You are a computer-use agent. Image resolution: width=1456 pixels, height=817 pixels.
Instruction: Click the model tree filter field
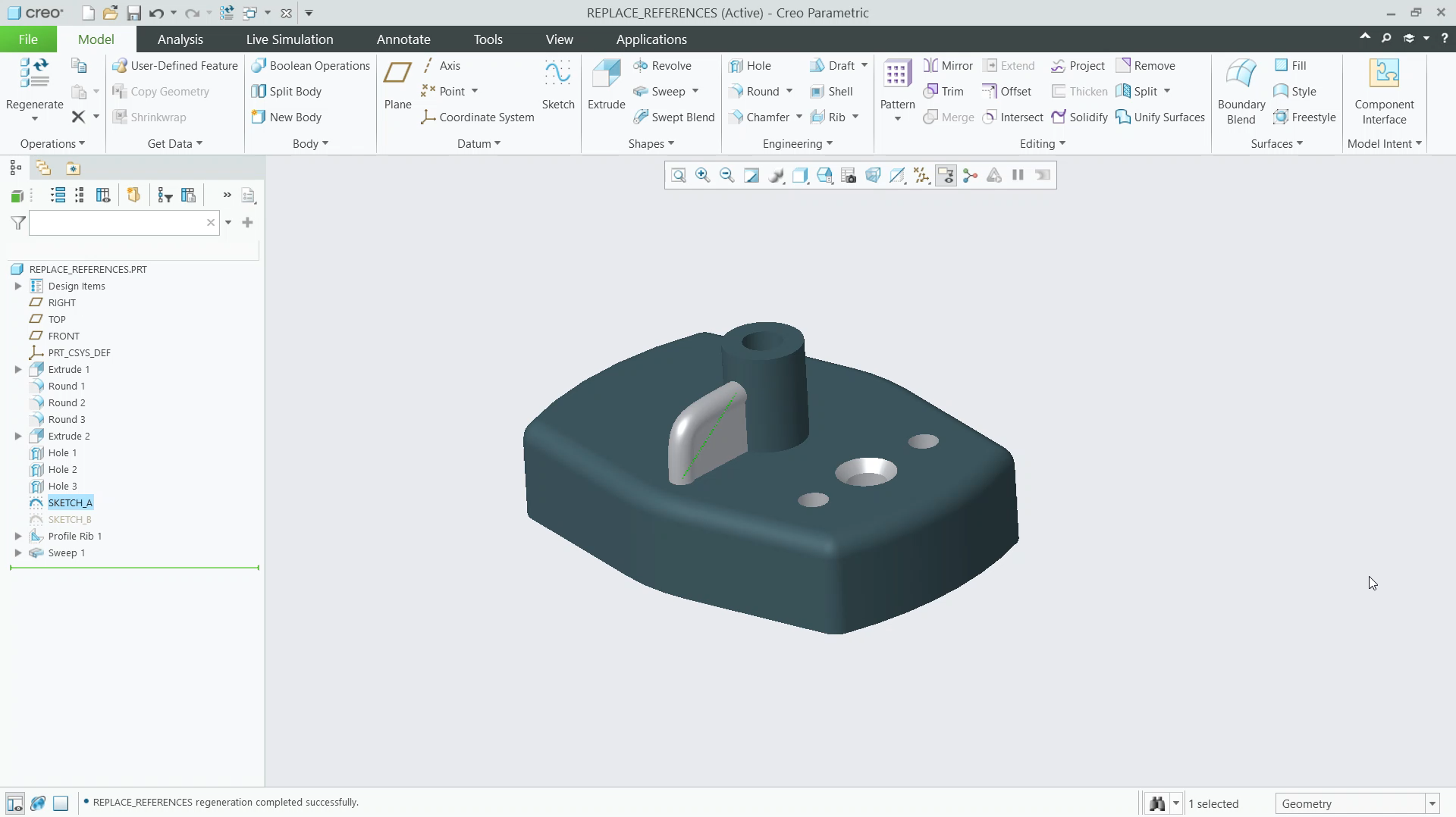coord(124,223)
